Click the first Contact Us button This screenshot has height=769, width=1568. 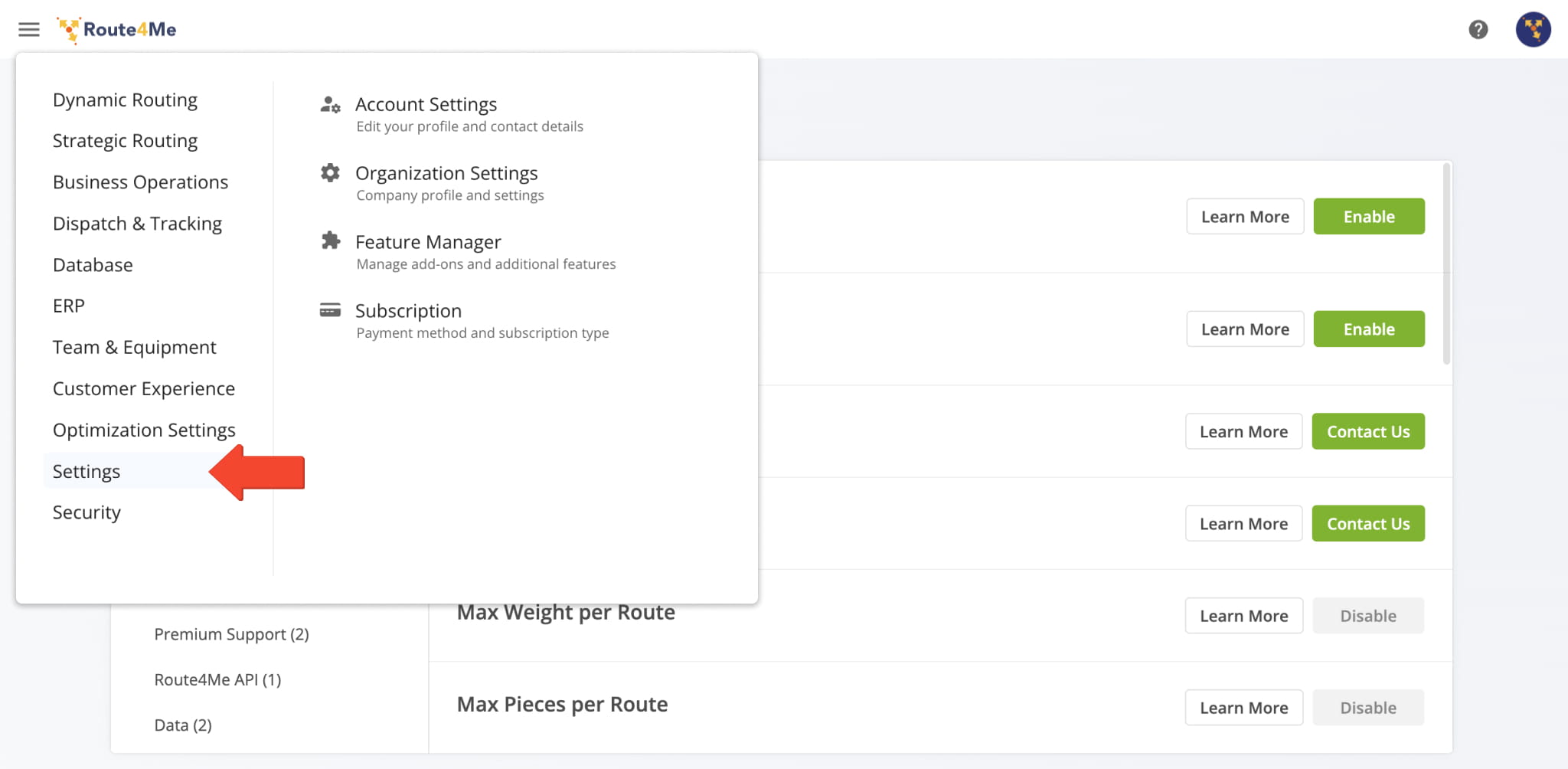tap(1367, 432)
